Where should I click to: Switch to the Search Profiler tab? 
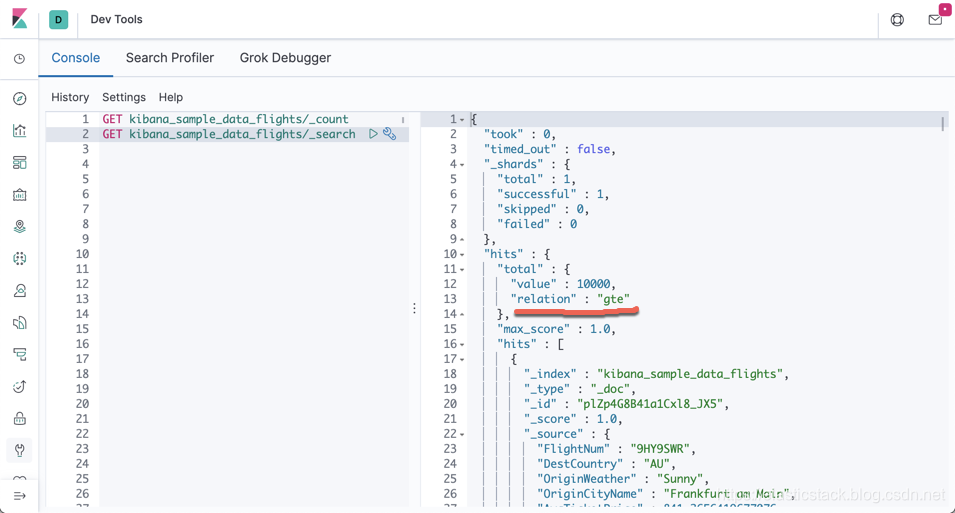point(170,58)
